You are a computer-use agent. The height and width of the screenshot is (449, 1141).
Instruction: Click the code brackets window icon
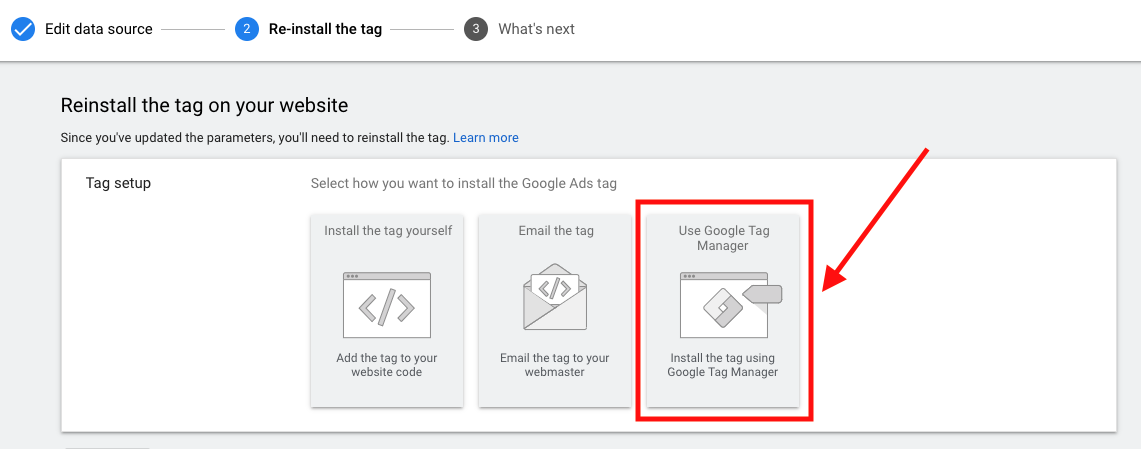tap(386, 305)
